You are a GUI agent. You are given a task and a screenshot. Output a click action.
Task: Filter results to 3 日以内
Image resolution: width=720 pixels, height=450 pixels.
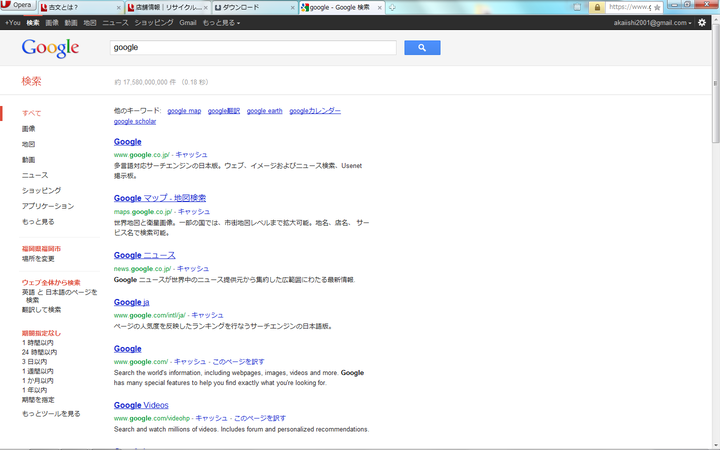pos(34,362)
